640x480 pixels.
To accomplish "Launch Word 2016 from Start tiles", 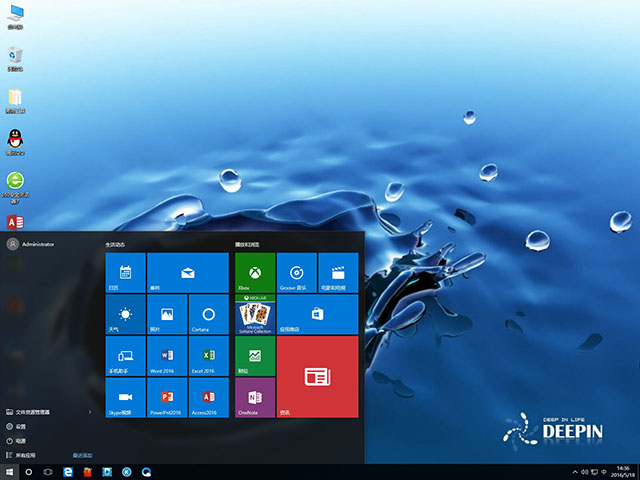I will click(167, 355).
